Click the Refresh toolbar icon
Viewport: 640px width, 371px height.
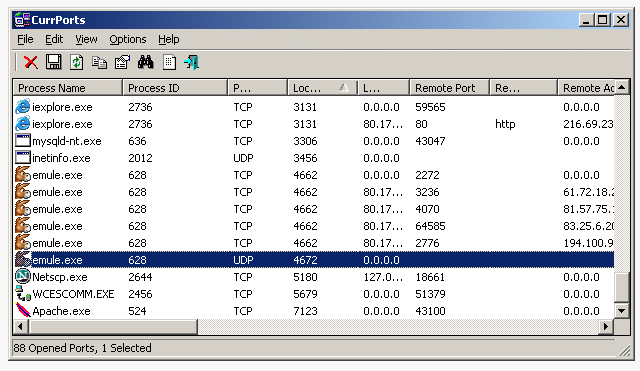[76, 62]
